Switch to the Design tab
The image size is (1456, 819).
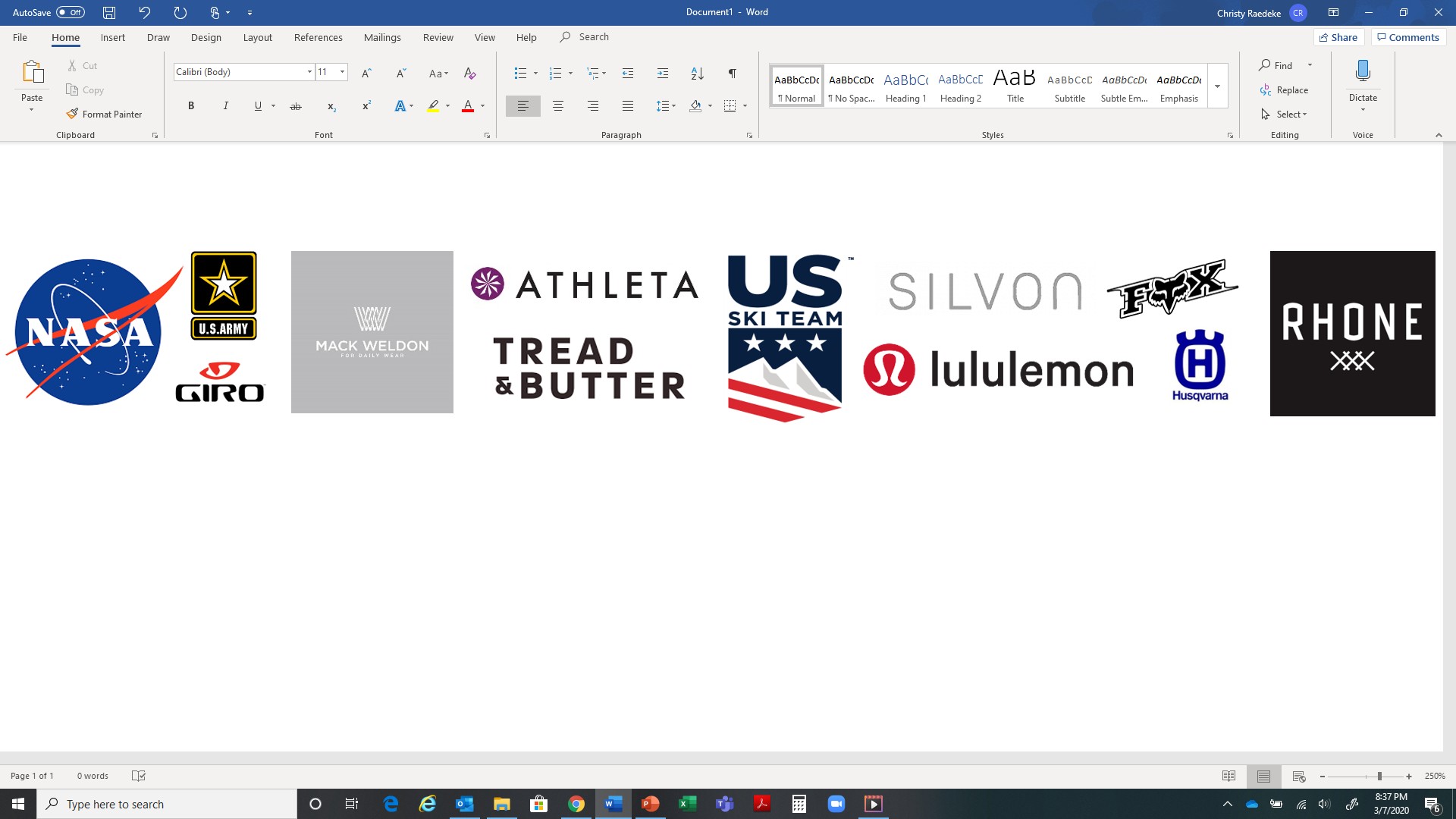pyautogui.click(x=206, y=37)
